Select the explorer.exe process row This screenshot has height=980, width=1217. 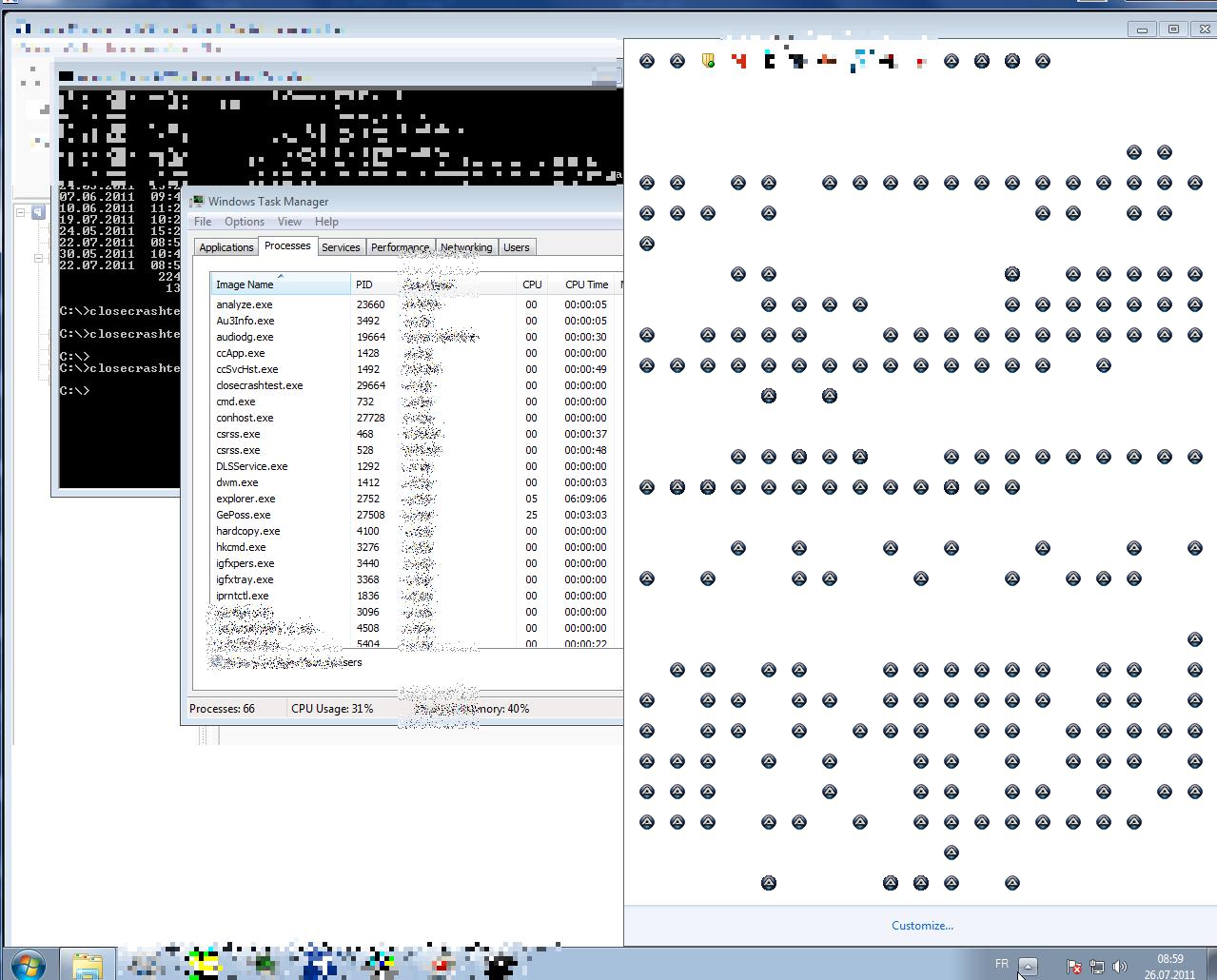pyautogui.click(x=245, y=499)
